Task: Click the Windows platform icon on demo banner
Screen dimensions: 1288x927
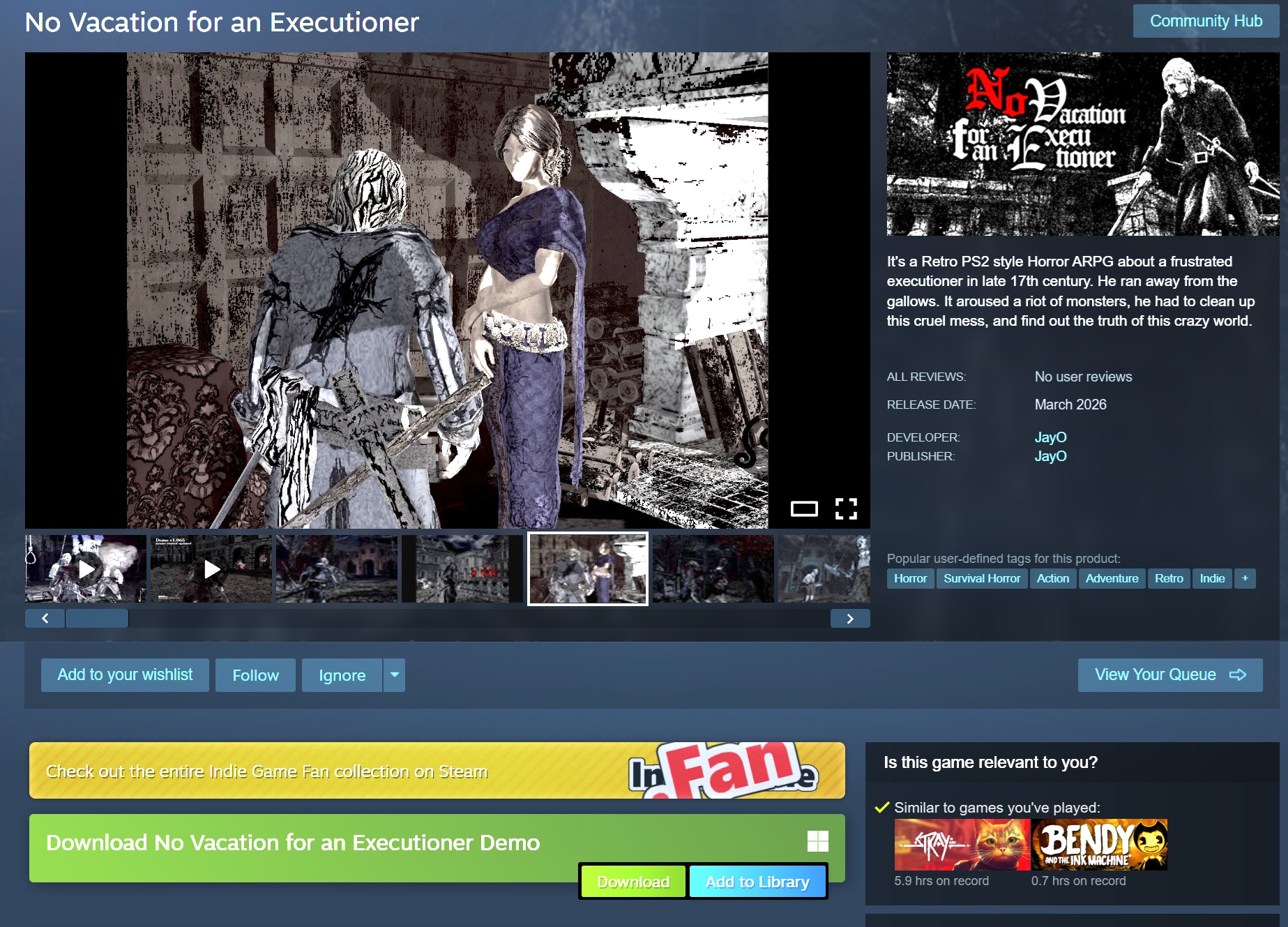Action: (818, 841)
